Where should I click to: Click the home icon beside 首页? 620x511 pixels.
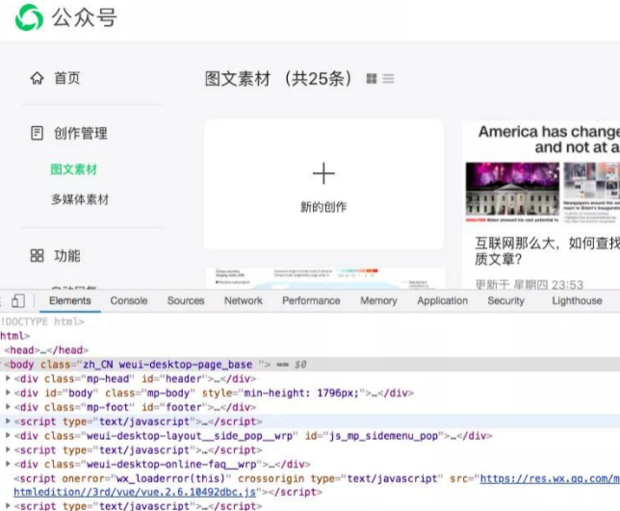[37, 78]
